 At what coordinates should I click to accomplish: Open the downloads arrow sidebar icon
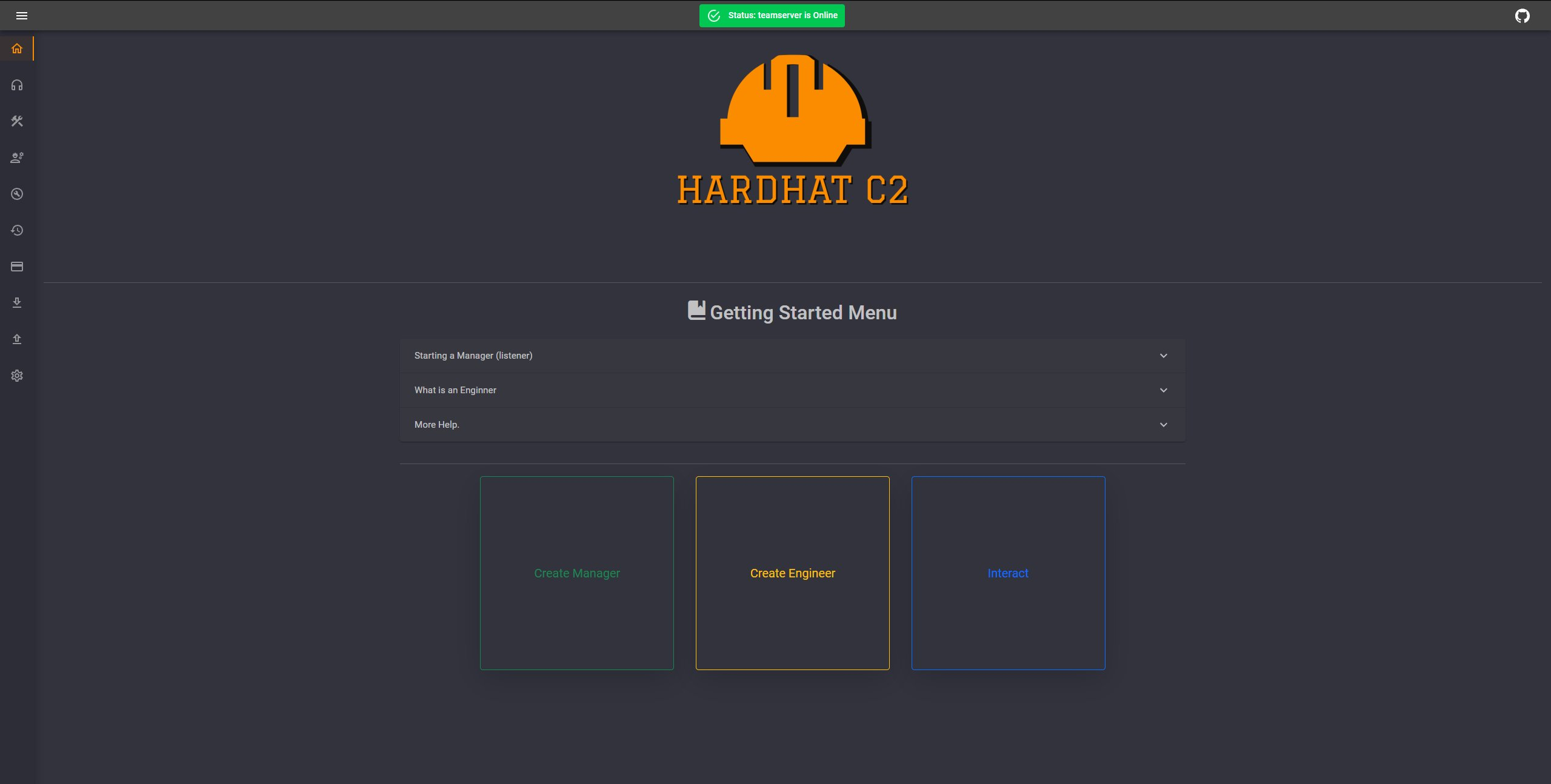[17, 303]
